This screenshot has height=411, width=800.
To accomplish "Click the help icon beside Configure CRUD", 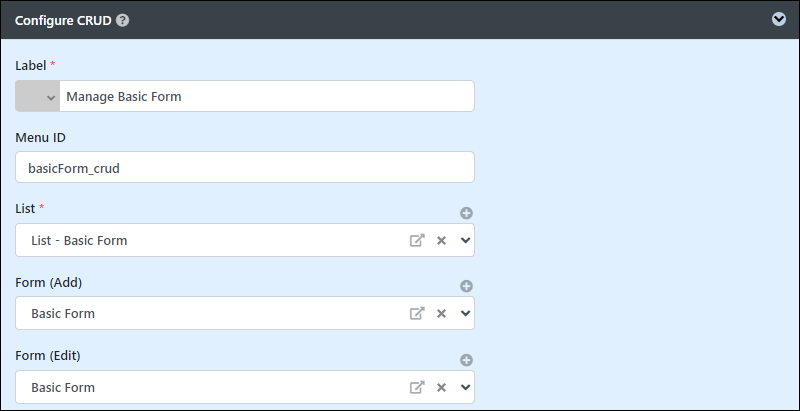I will (x=122, y=20).
